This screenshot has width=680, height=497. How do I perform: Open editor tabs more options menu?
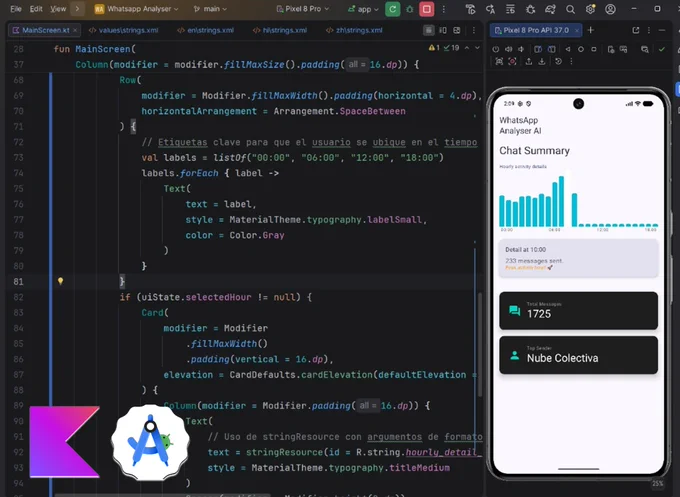pyautogui.click(x=474, y=30)
